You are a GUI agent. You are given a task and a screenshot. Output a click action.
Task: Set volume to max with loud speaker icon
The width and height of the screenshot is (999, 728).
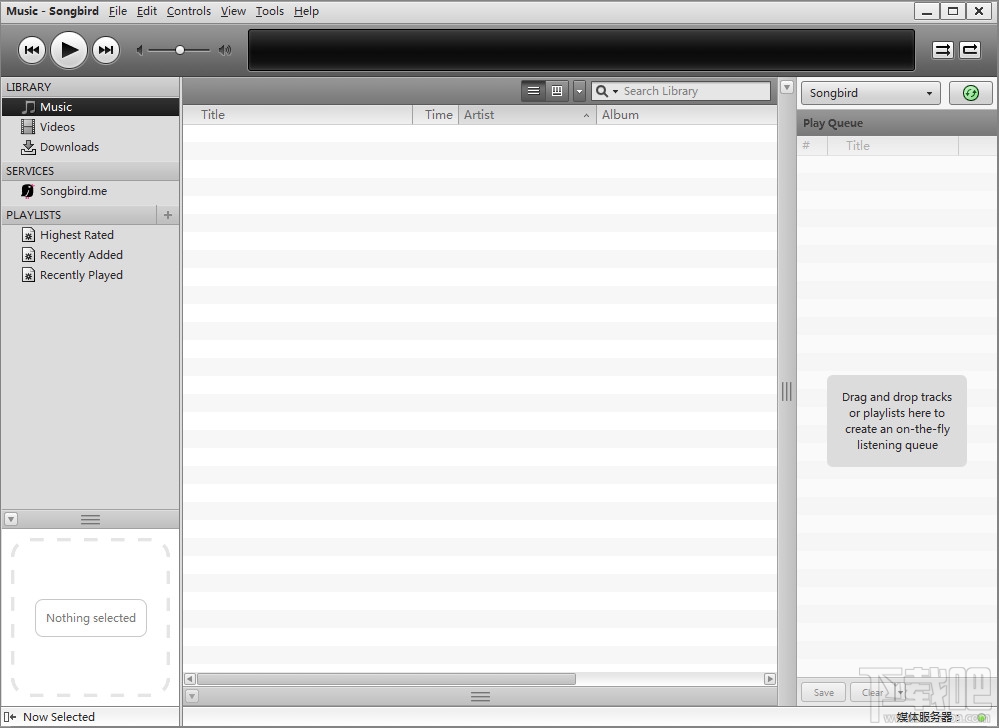coord(225,50)
